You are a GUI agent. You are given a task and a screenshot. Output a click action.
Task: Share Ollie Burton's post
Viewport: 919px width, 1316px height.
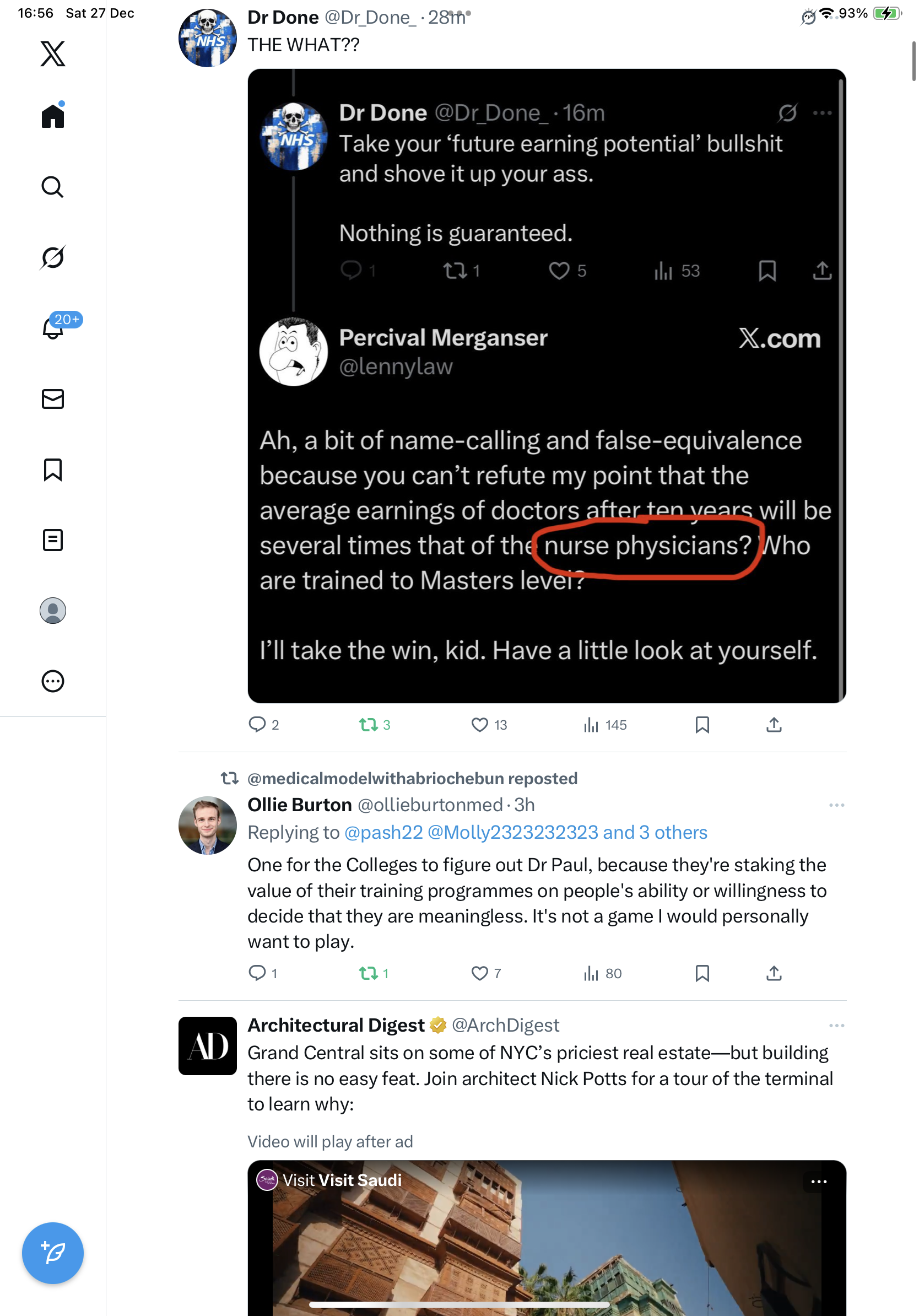[774, 973]
